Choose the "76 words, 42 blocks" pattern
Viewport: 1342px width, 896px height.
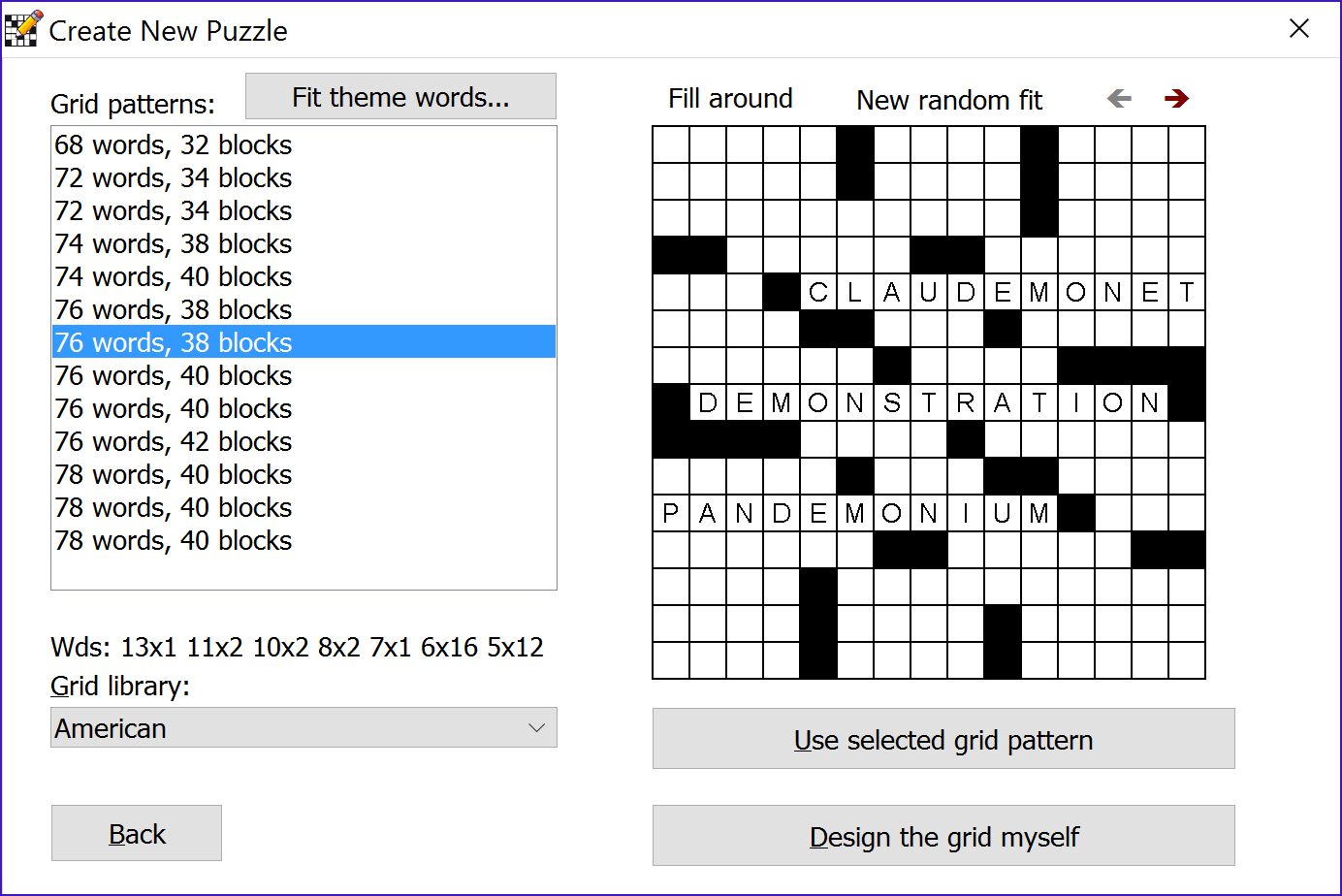pyautogui.click(x=172, y=440)
